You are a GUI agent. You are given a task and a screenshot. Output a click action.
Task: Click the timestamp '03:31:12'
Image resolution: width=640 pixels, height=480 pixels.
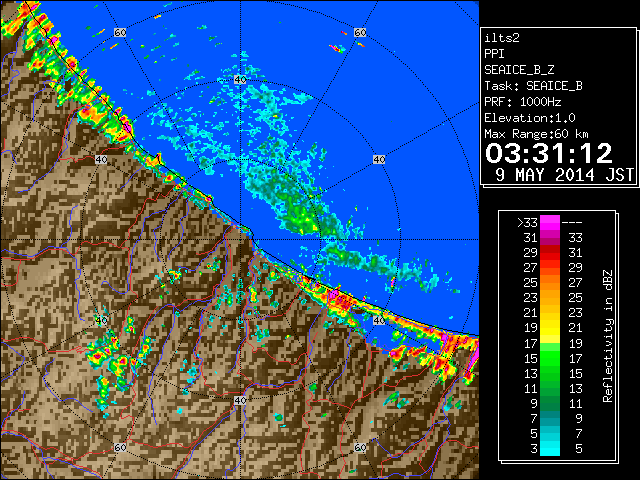point(549,153)
